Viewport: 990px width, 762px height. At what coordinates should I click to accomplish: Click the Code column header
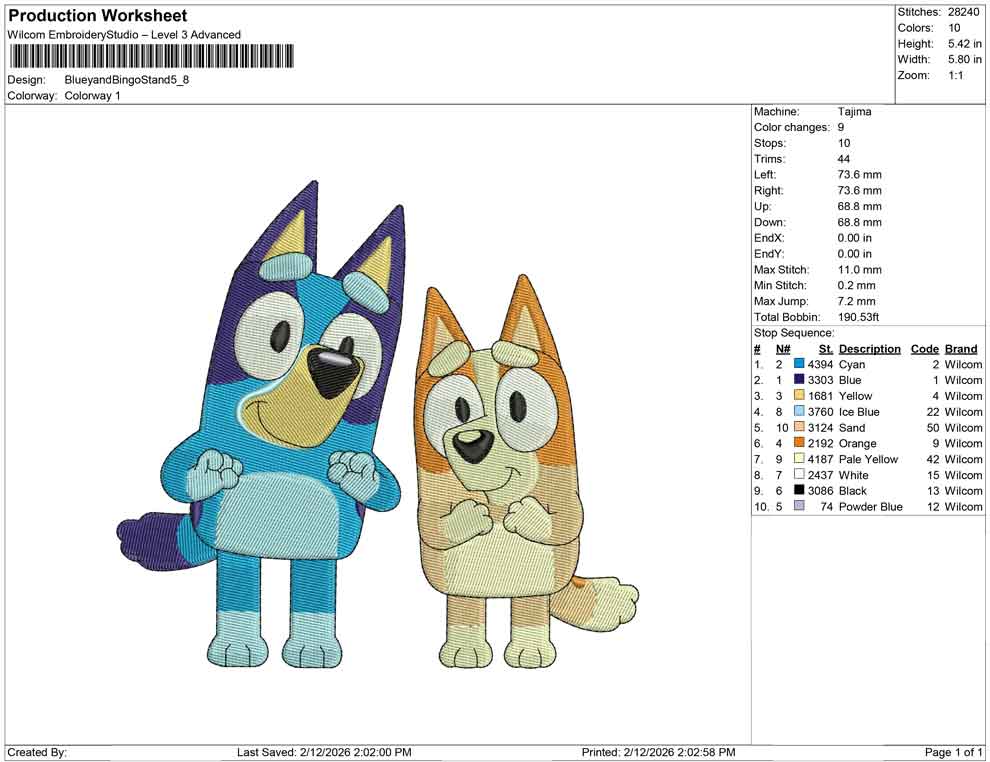pos(925,348)
